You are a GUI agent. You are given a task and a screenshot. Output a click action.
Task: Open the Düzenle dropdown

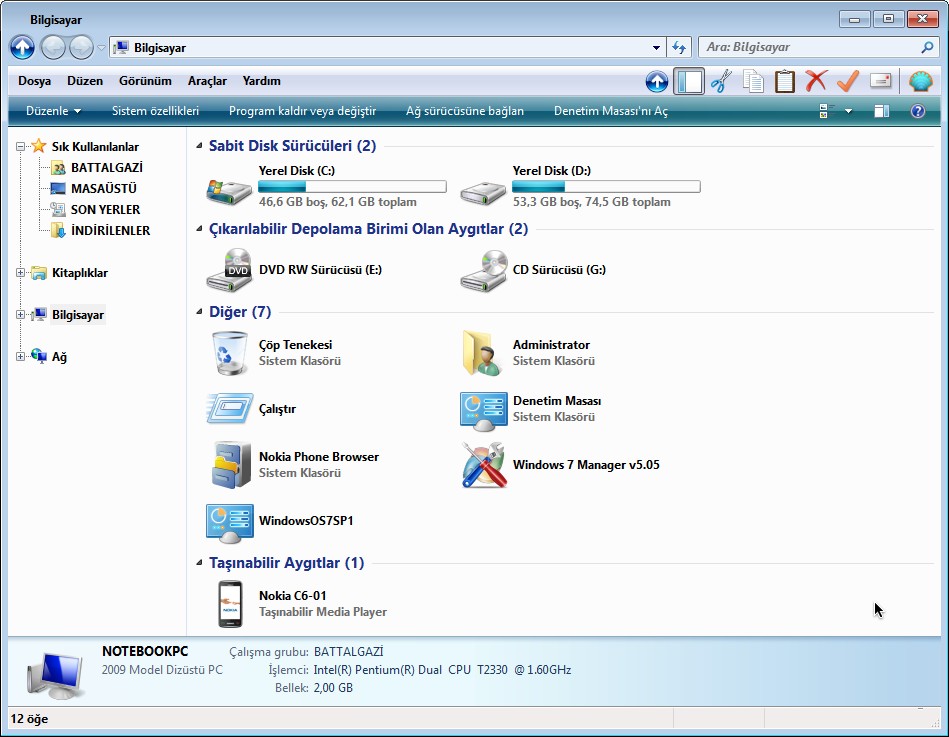[53, 111]
